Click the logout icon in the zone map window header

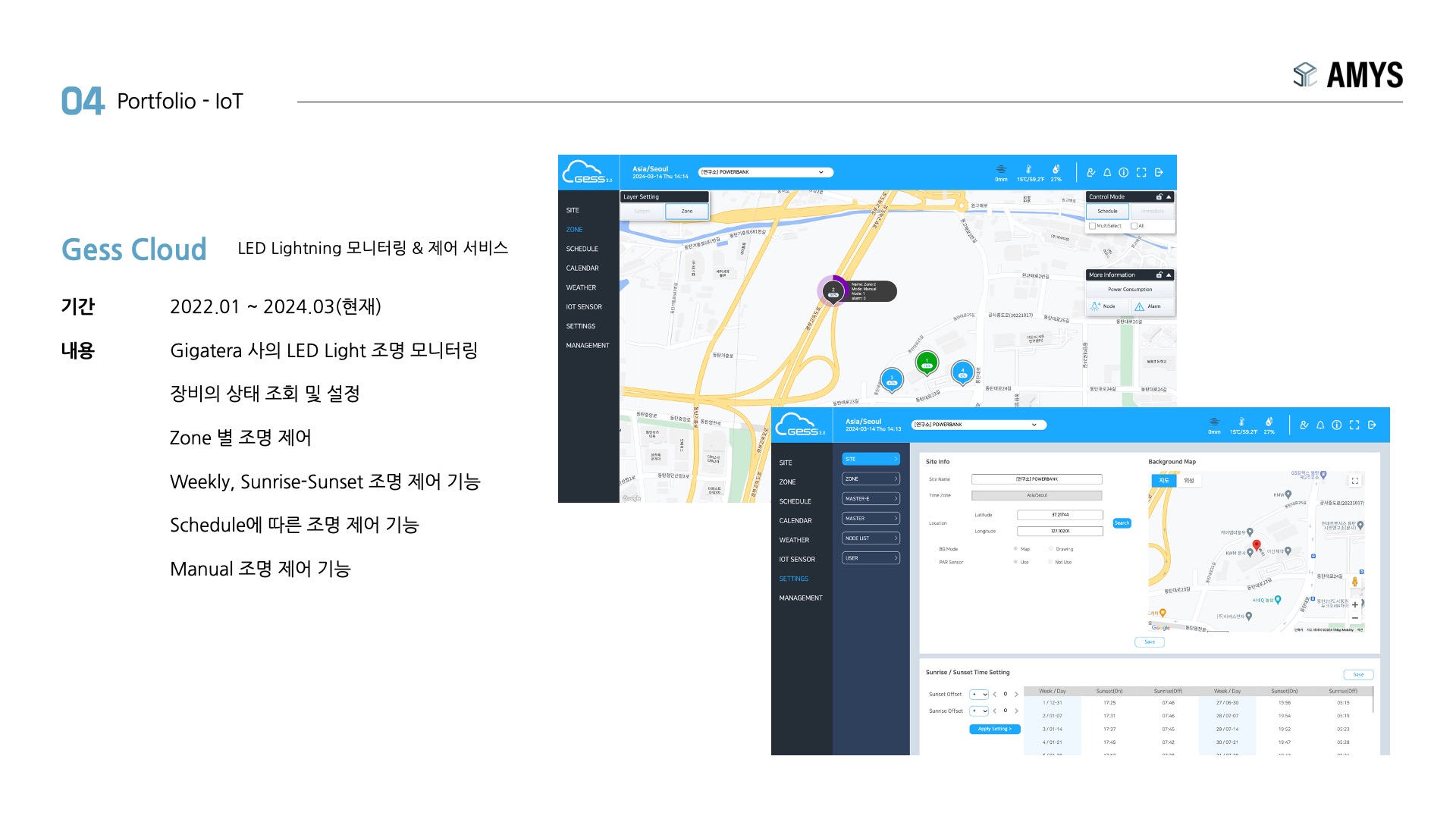click(x=1159, y=173)
